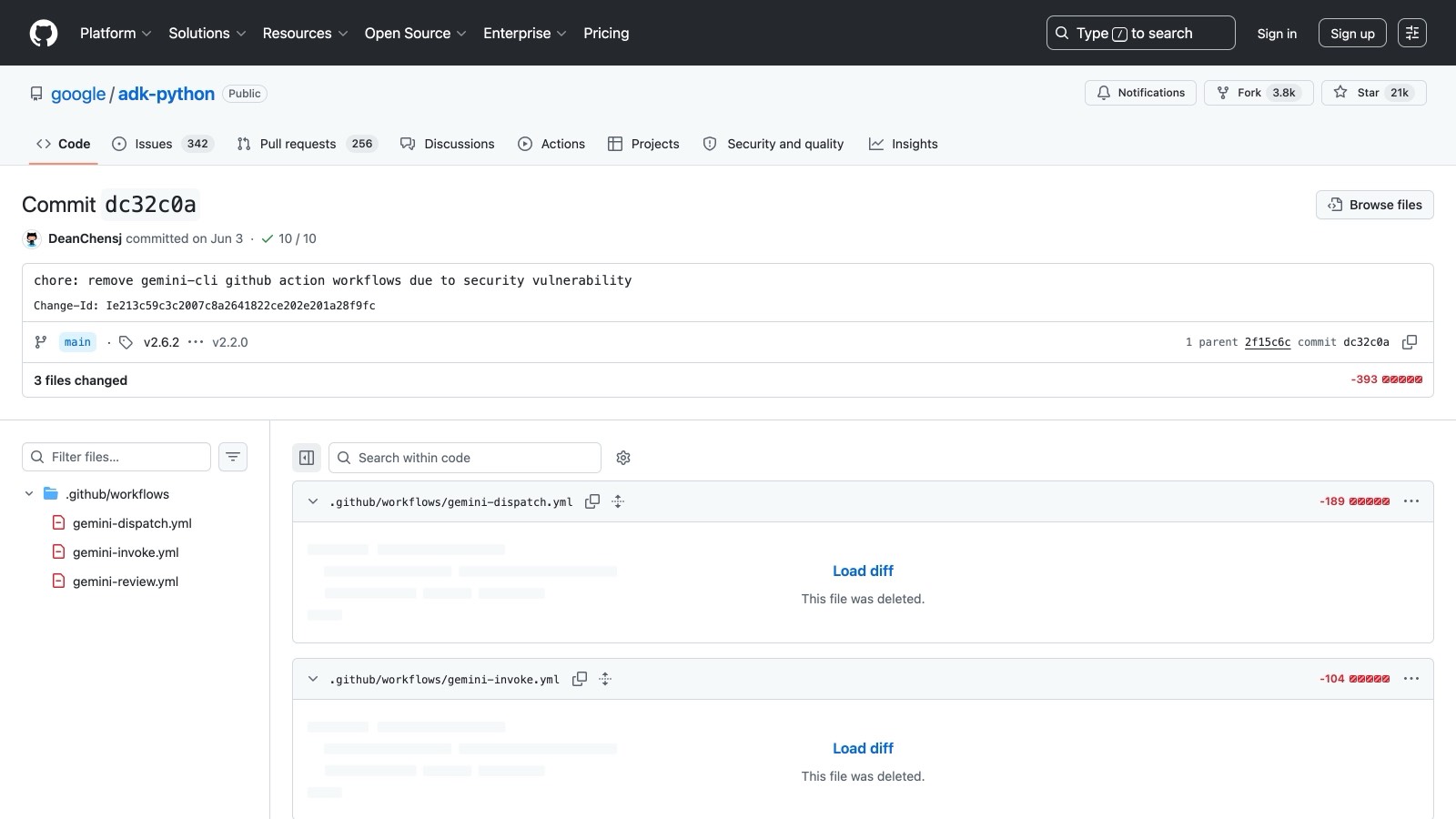Open the GitHub homepage logo
Screen dimensions: 1456x819
(44, 33)
